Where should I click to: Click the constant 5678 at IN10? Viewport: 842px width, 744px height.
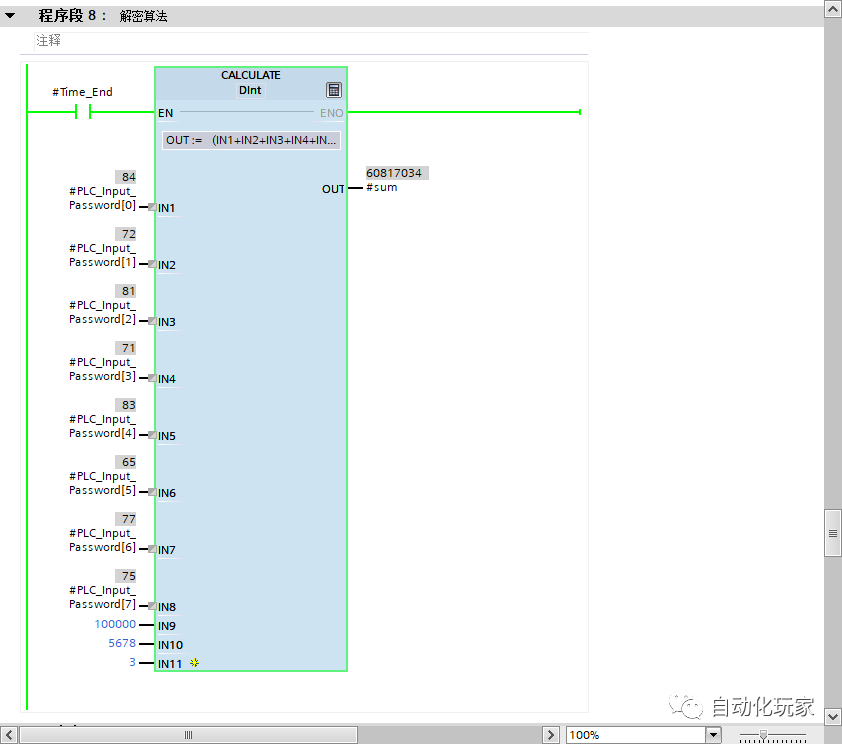pyautogui.click(x=122, y=643)
